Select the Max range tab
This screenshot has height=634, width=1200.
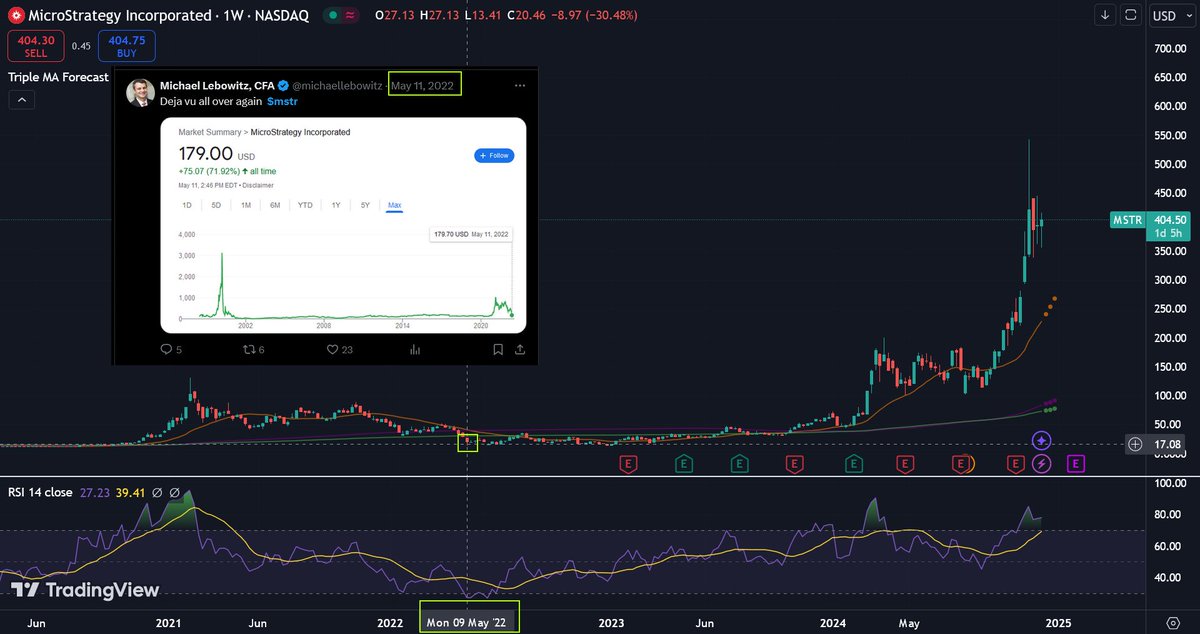(x=395, y=205)
